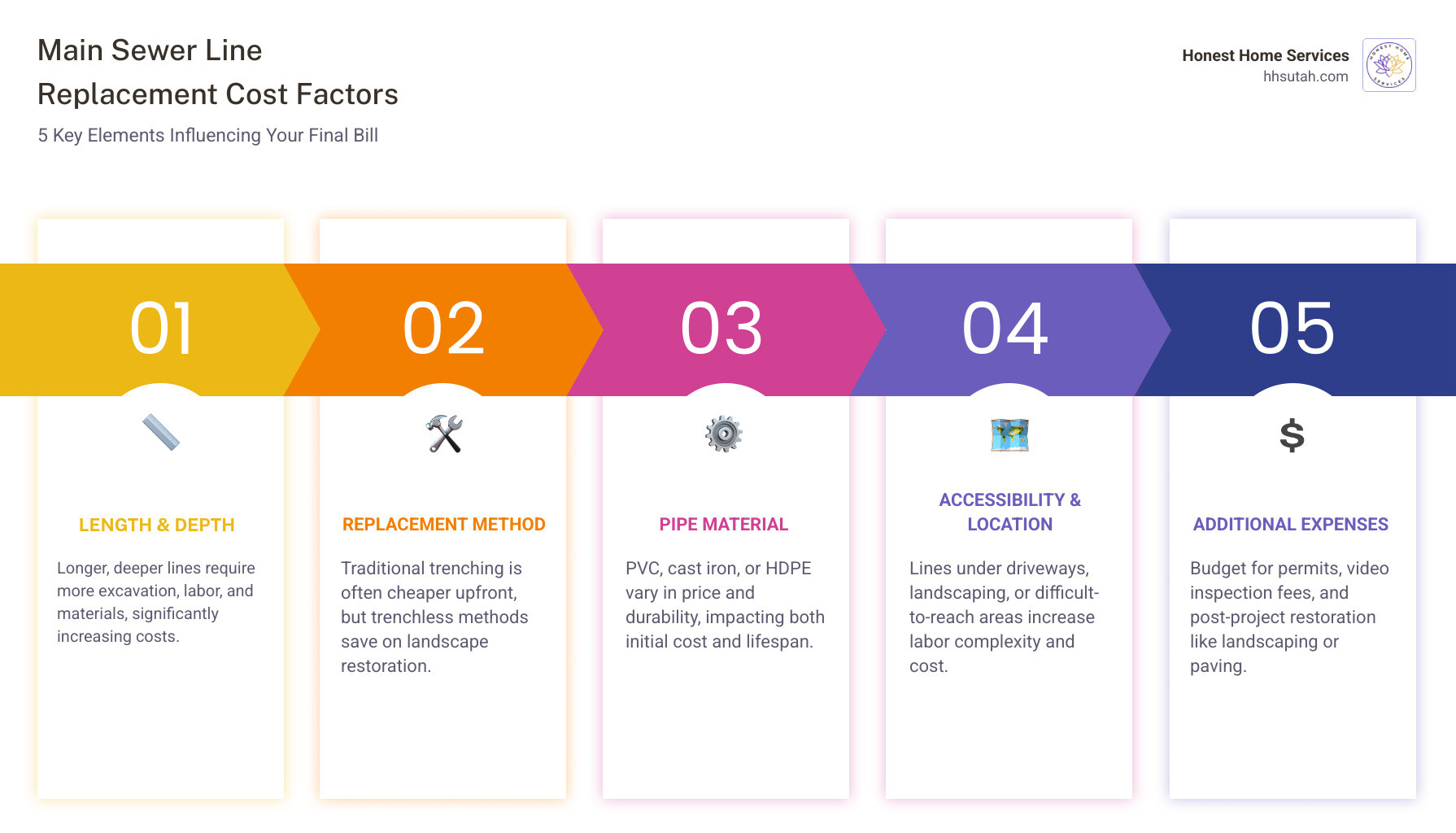This screenshot has height=833, width=1456.
Task: Click the dollar sign icon
Action: point(1292,435)
